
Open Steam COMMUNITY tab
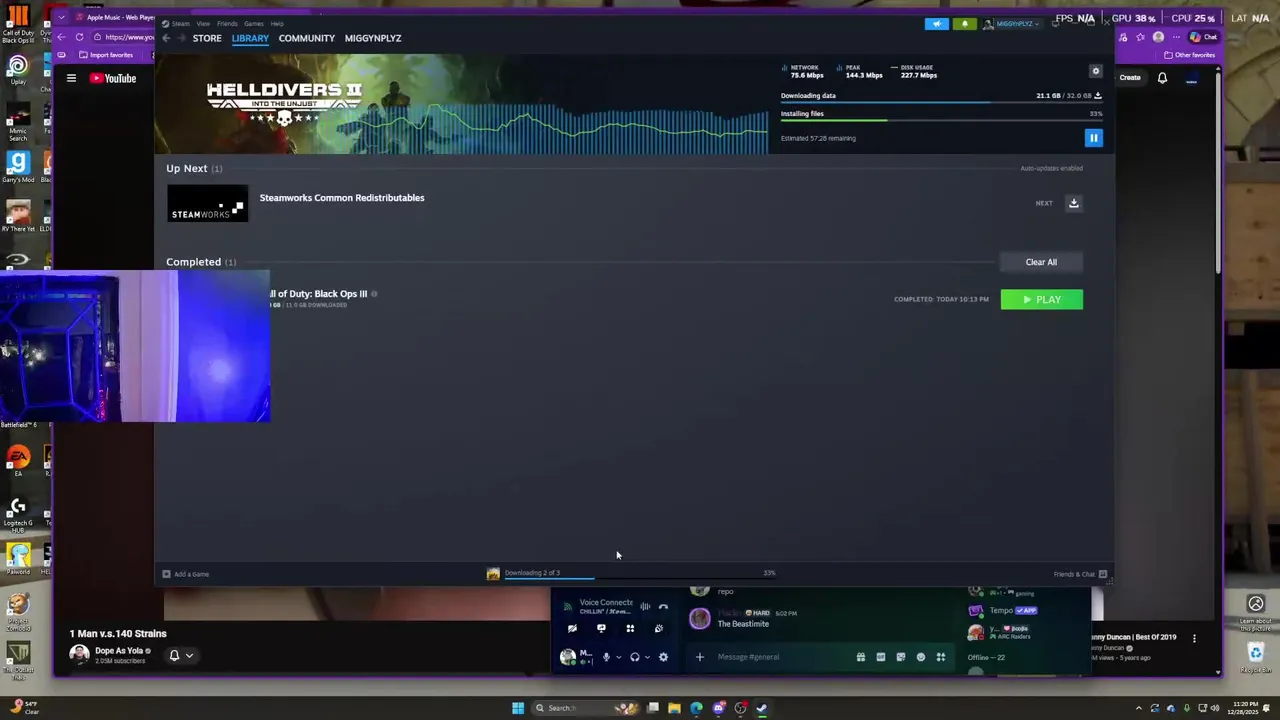coord(307,38)
